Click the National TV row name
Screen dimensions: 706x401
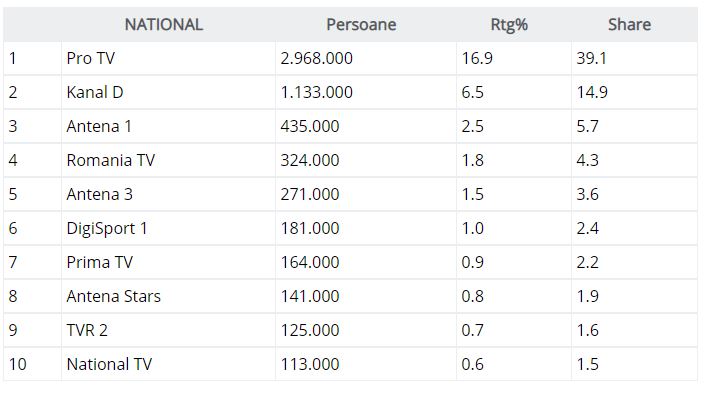[x=109, y=365]
